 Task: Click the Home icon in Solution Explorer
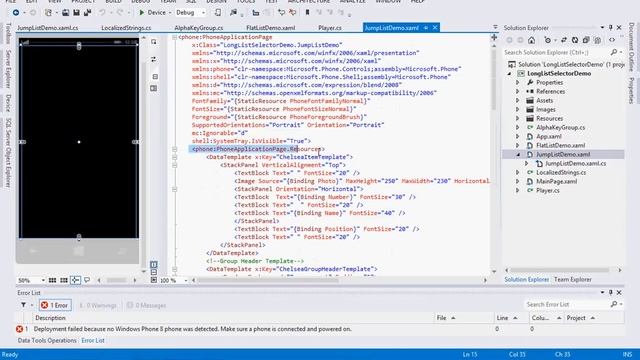pos(531,40)
